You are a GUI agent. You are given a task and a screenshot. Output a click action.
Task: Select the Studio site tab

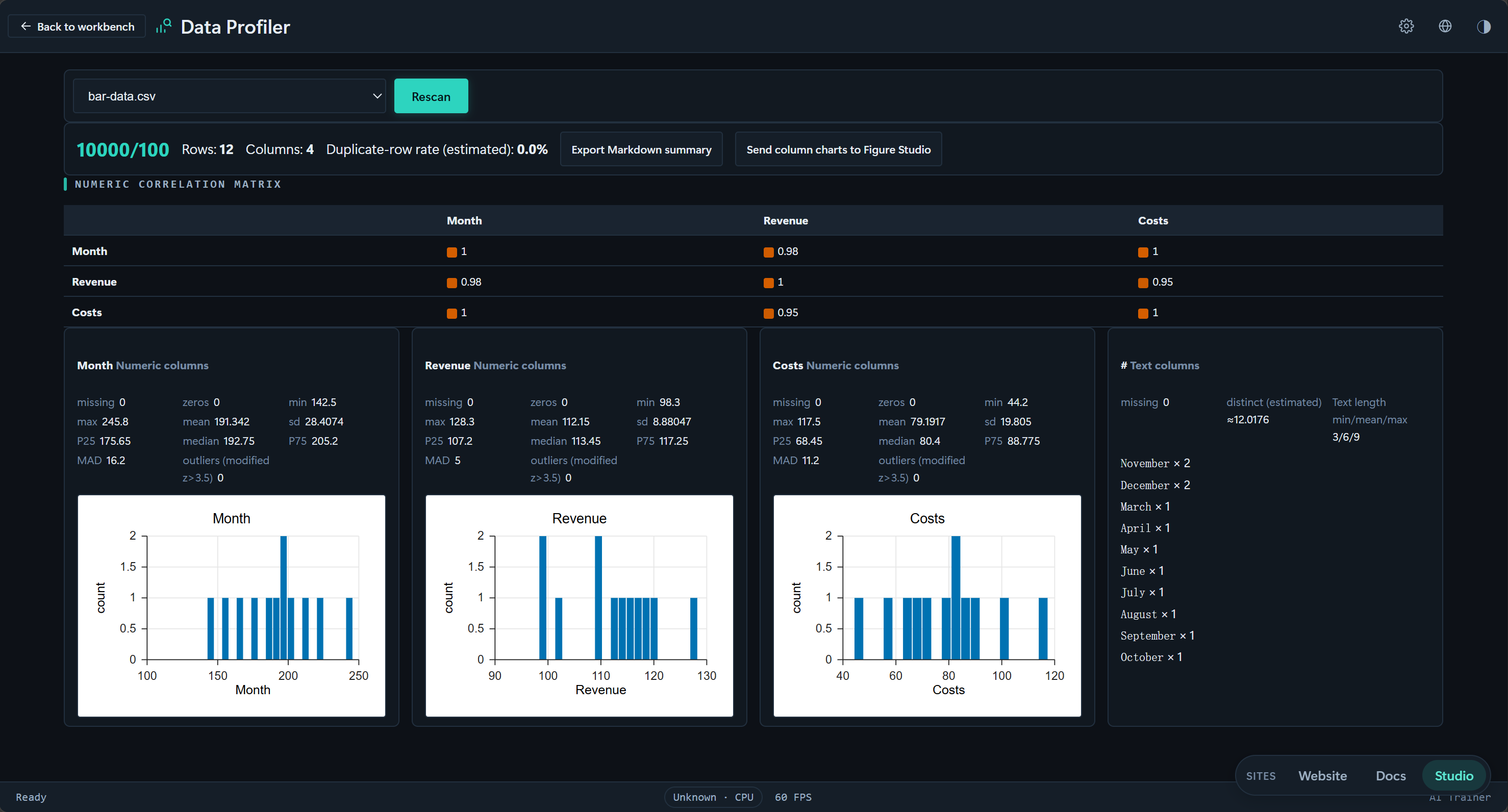(1453, 775)
